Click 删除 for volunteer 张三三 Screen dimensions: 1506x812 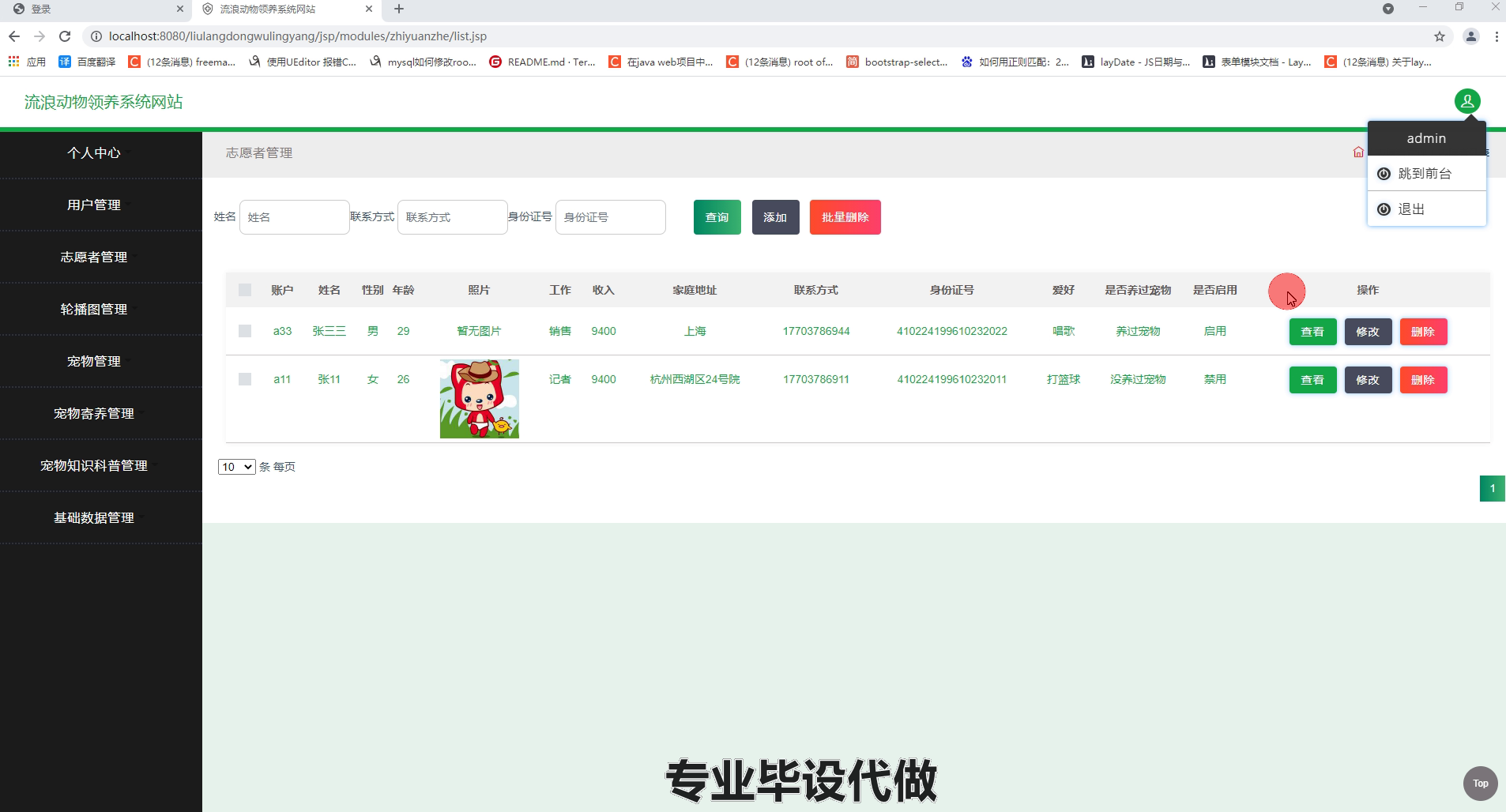1423,332
